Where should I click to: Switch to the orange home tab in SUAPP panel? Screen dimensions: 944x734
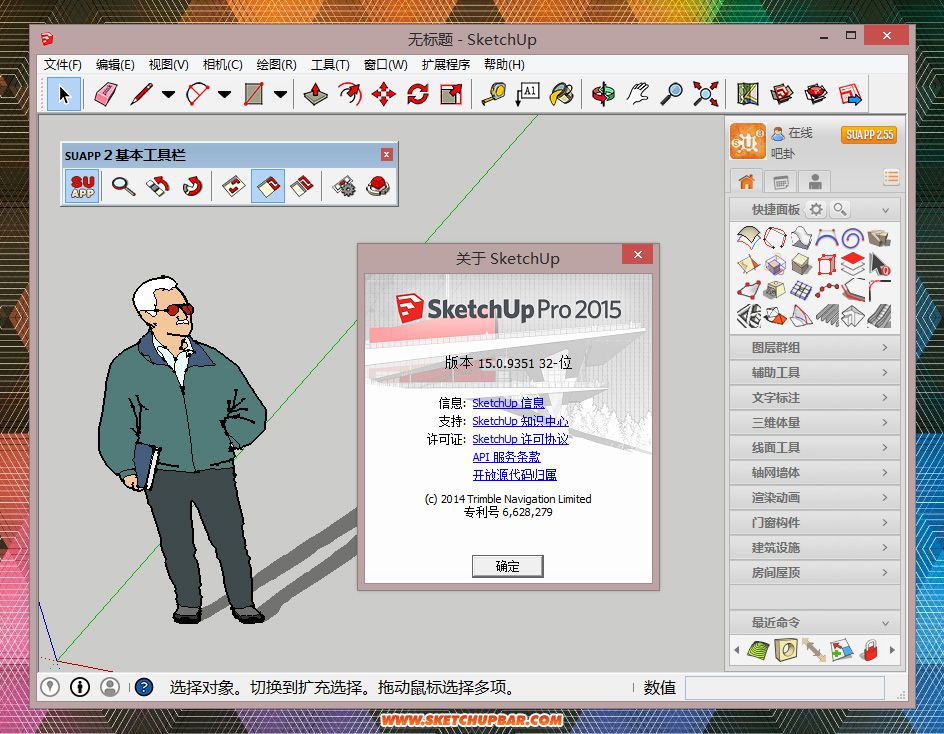pos(747,181)
